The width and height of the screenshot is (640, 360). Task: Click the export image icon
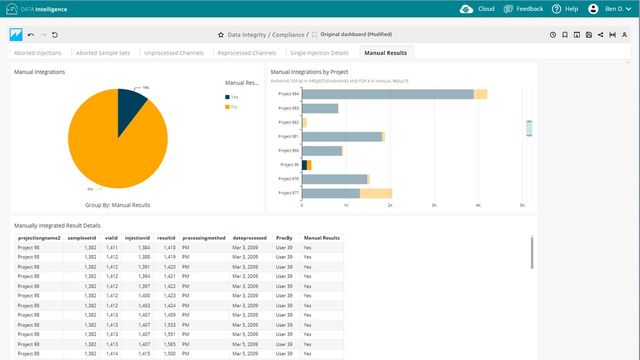pos(577,35)
